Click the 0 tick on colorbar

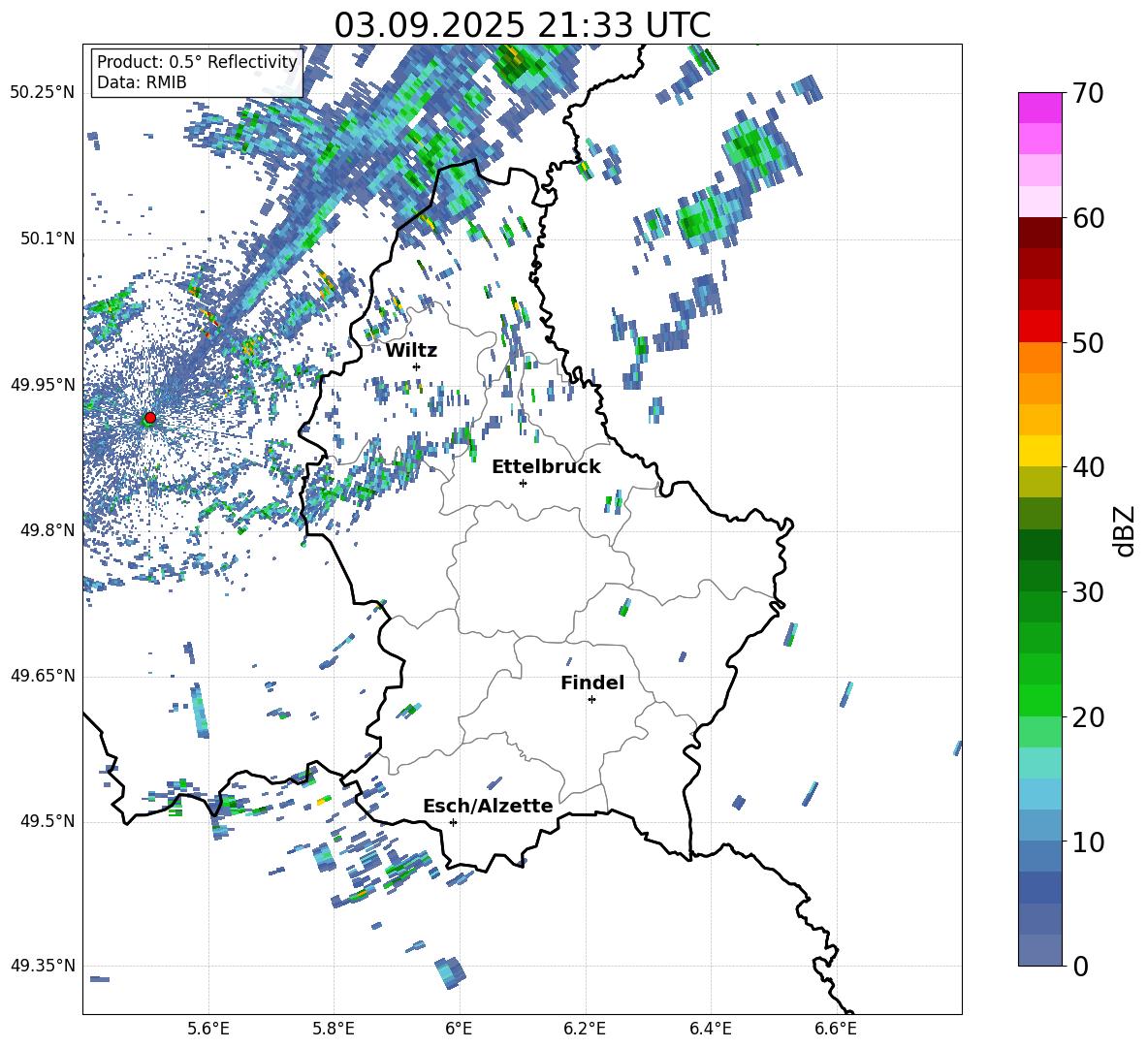tap(1080, 966)
